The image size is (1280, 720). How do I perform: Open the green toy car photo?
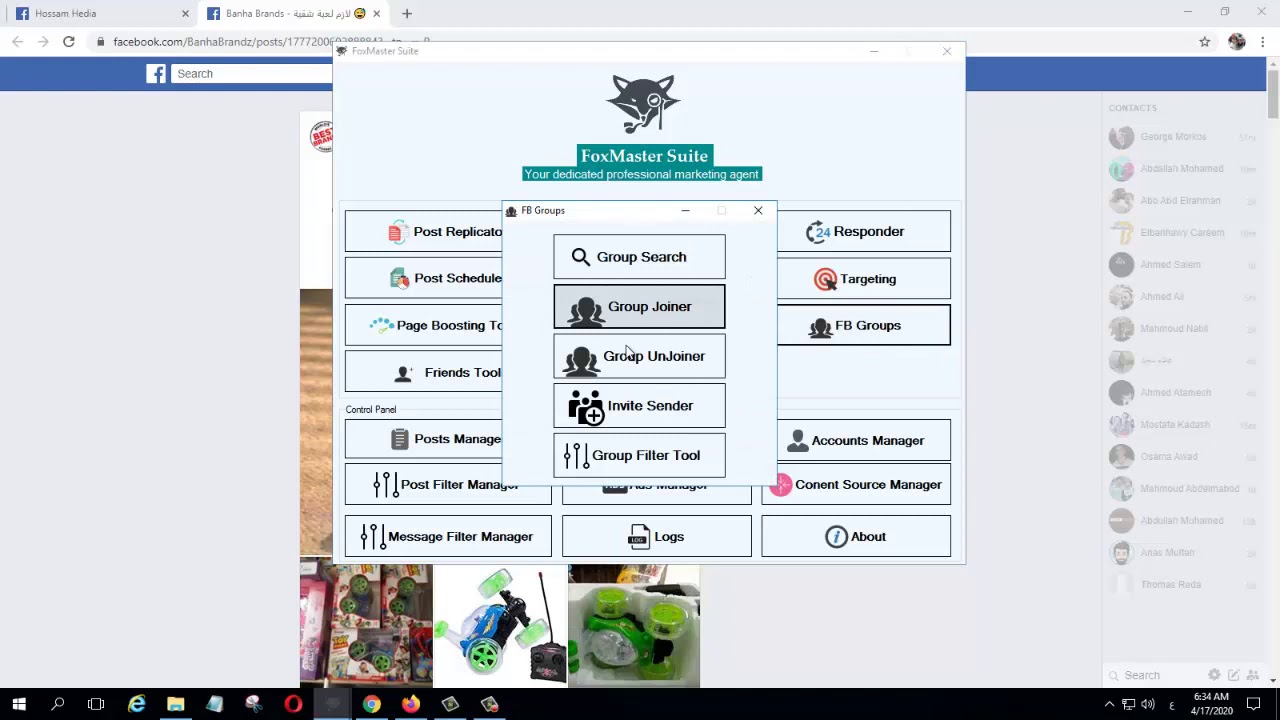point(634,626)
